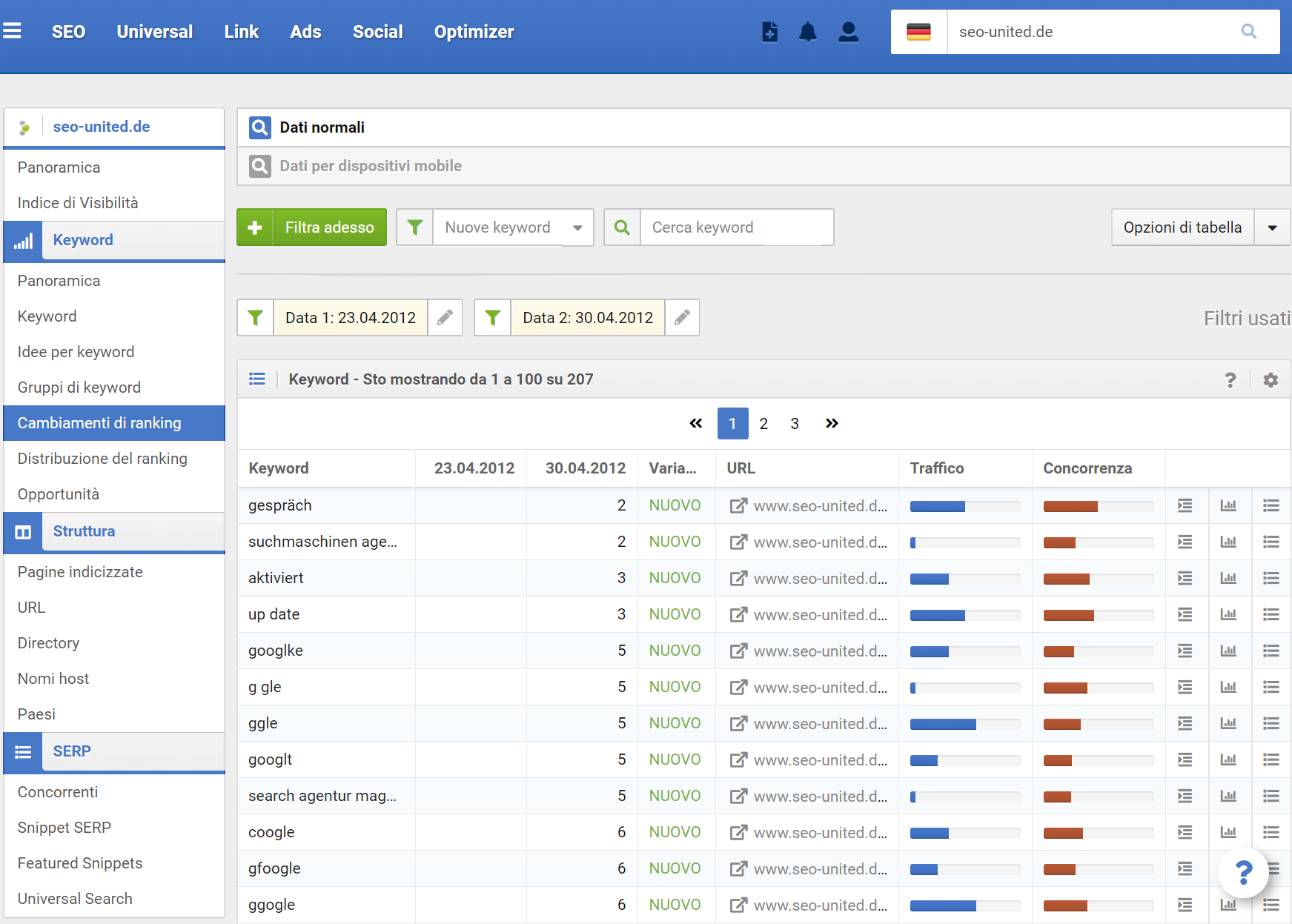Open indent-list icon for up date row

1185,614
